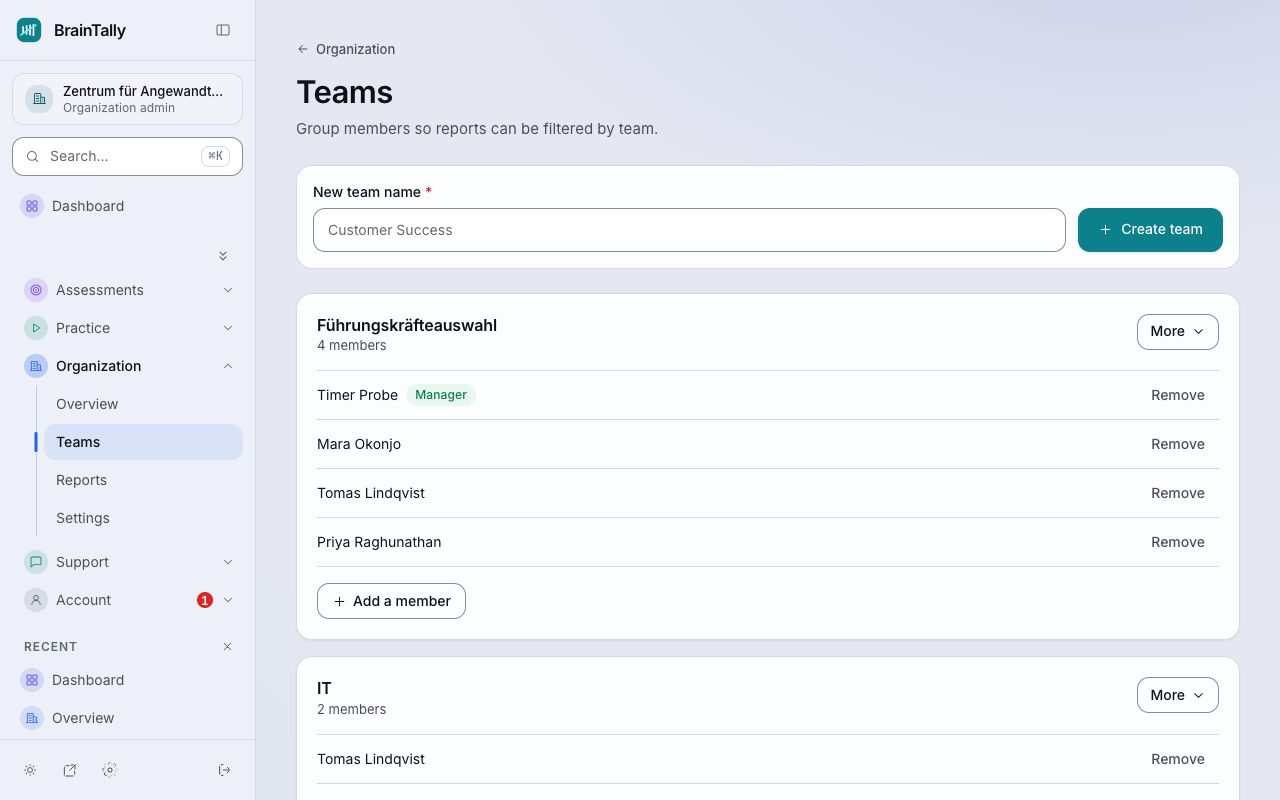Remove Mara Okonjo from the team
The width and height of the screenshot is (1280, 800).
coord(1178,444)
